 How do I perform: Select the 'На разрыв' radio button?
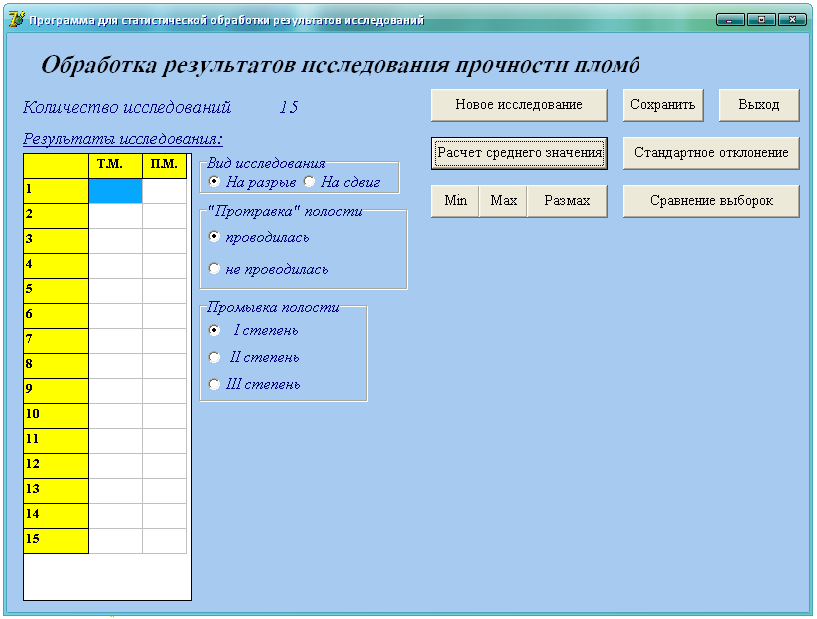[214, 181]
